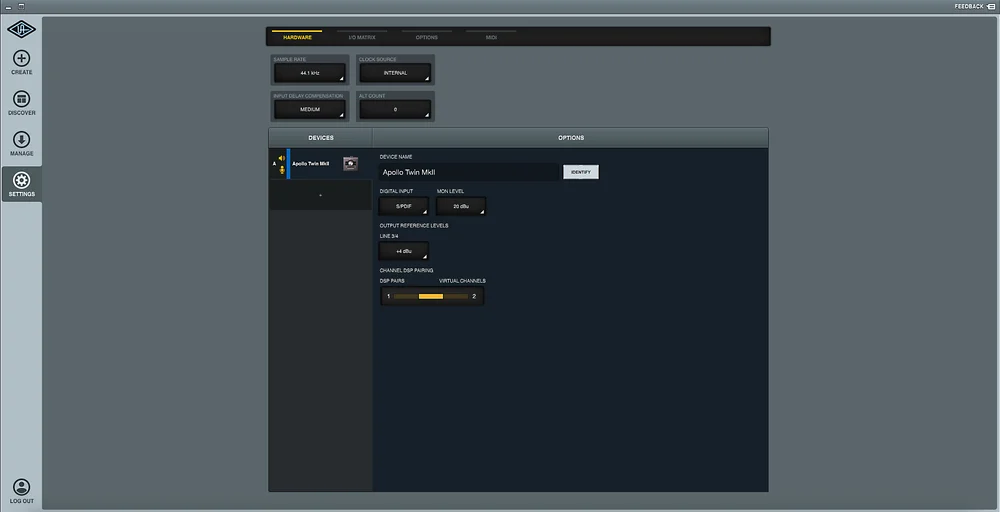Click the window restore button in title bar
Viewport: 1000px width, 512px height.
(x=21, y=6)
